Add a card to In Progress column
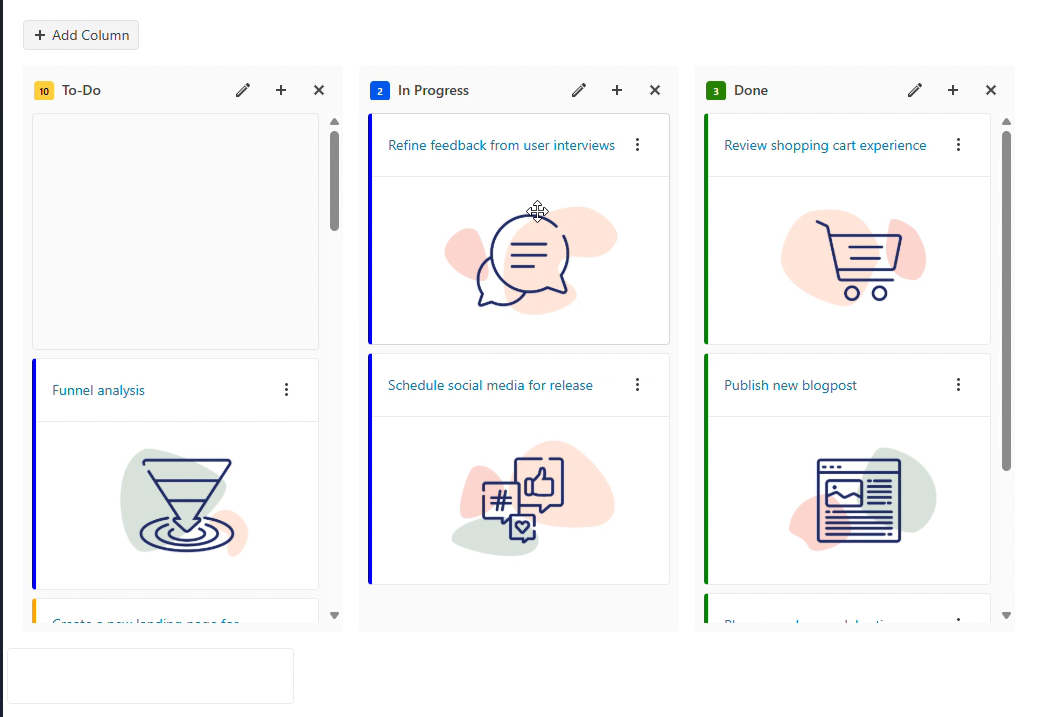Screen dimensions: 1051x717 pyautogui.click(x=617, y=90)
